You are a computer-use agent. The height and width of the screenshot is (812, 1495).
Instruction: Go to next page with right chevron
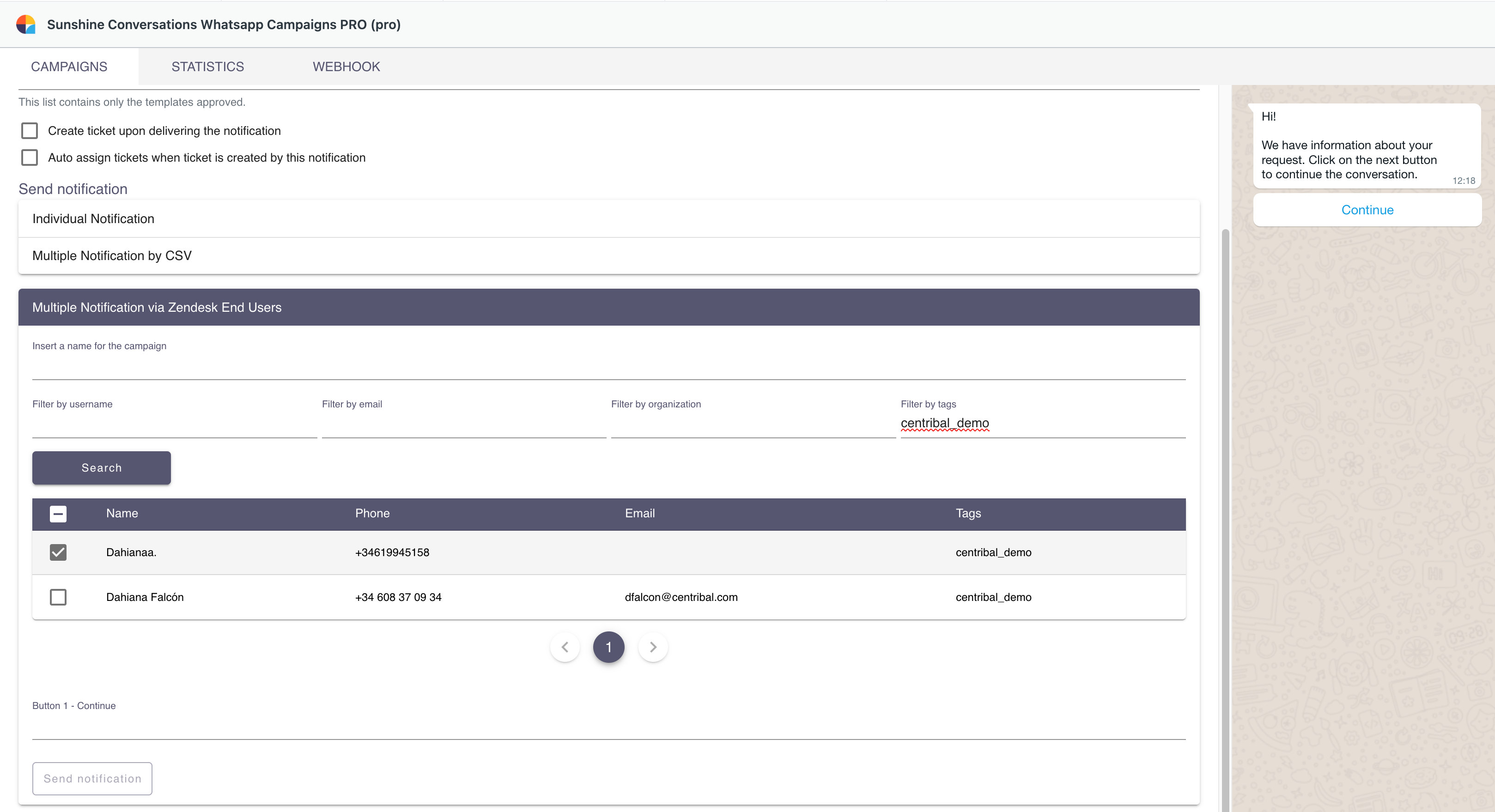653,647
